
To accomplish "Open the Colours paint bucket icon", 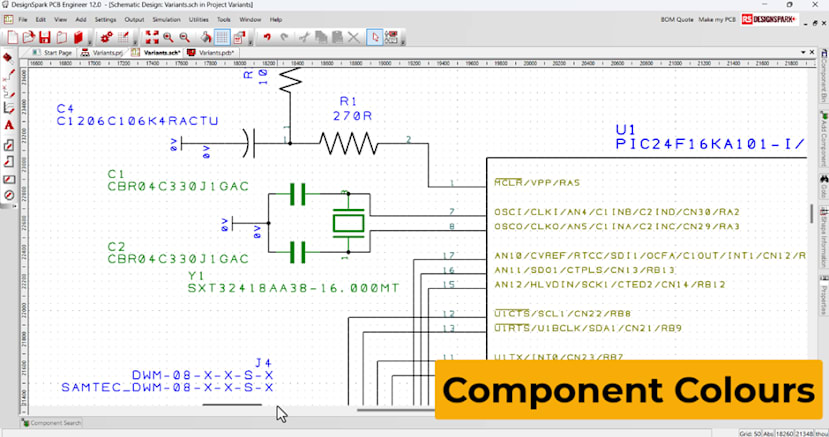I will pos(206,37).
